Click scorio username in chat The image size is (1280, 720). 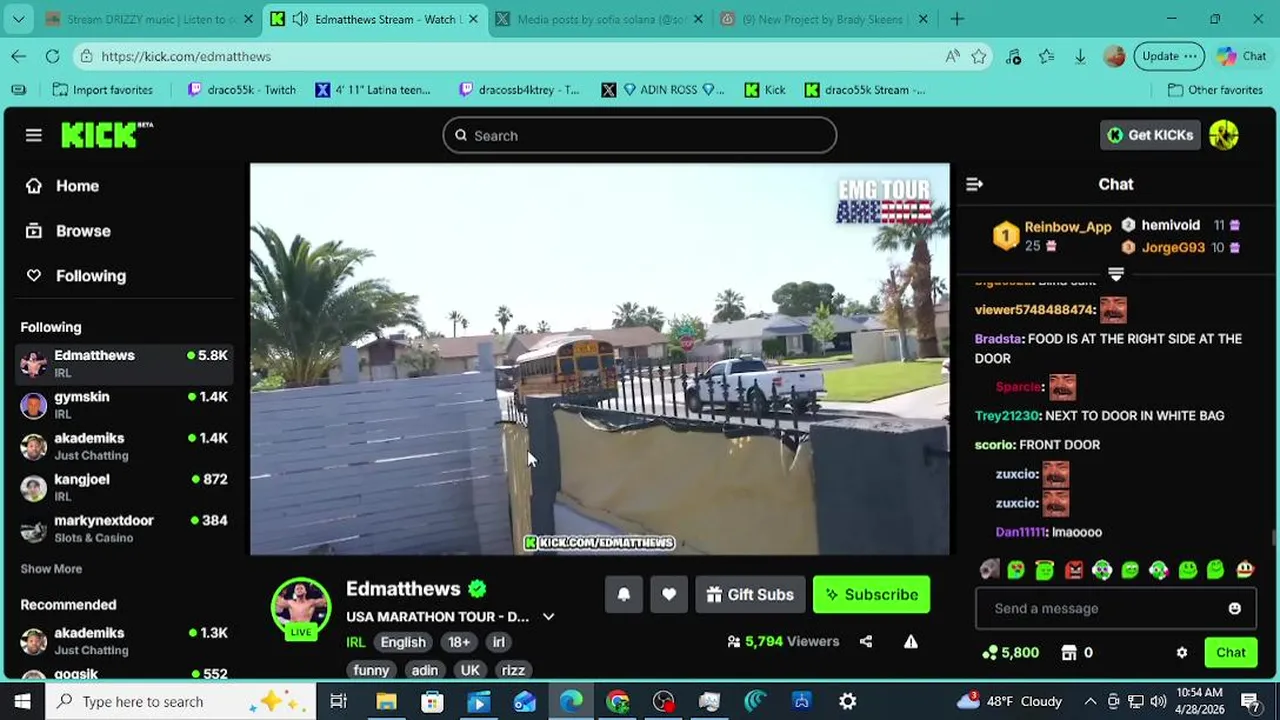click(x=994, y=445)
